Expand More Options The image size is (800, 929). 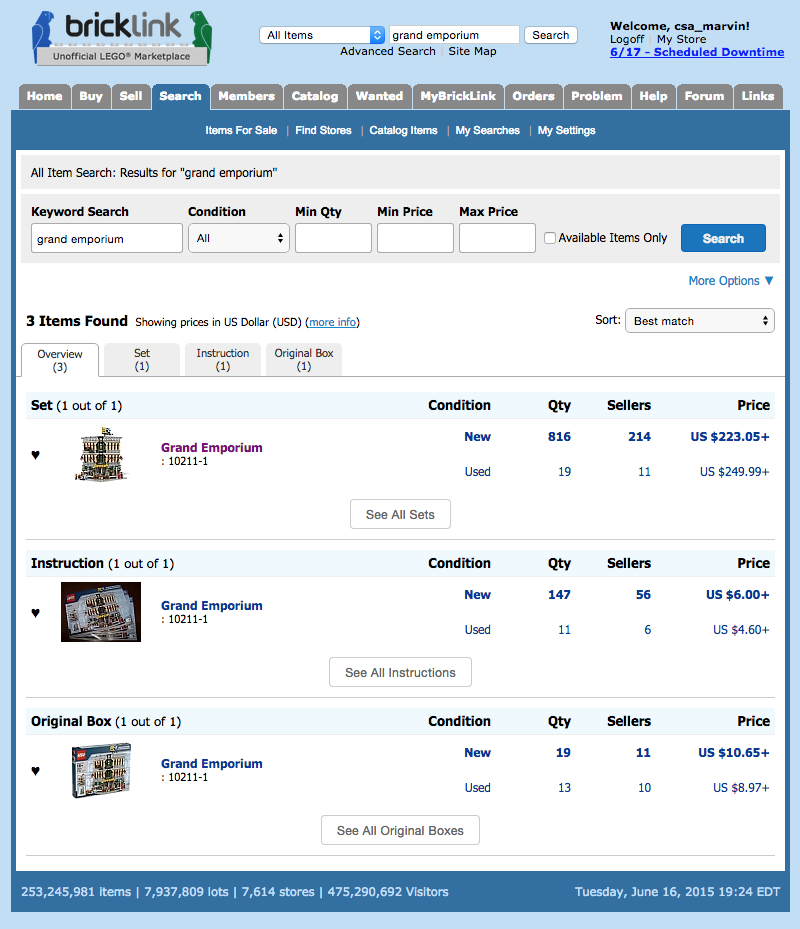tap(731, 280)
